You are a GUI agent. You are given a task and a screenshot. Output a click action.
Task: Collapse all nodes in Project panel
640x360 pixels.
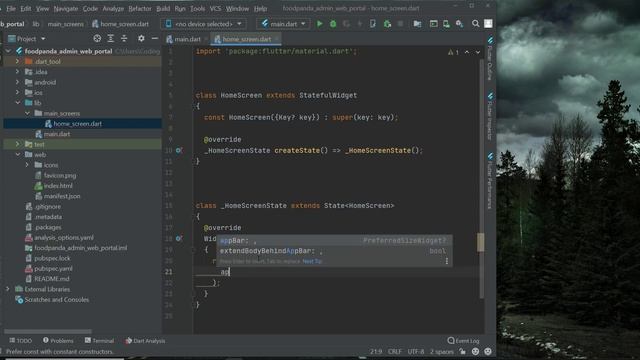tap(124, 38)
